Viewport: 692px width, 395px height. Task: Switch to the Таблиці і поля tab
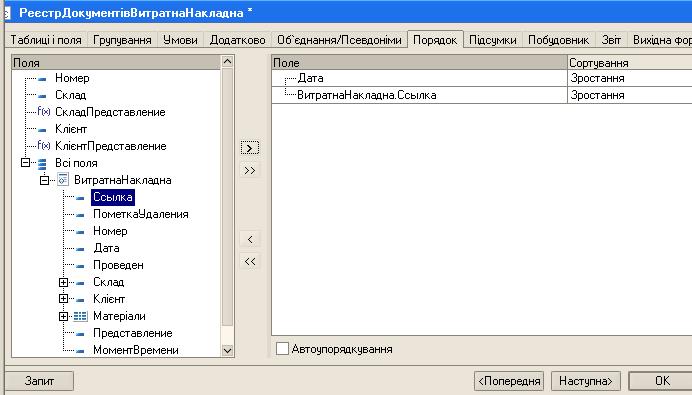[x=46, y=40]
